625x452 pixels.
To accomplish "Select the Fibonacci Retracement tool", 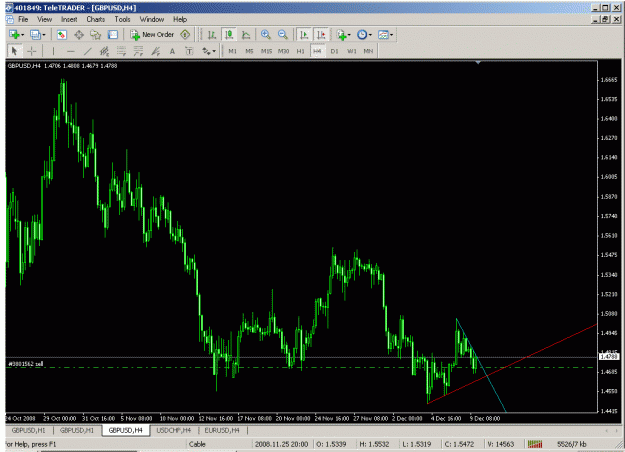I will 121,51.
